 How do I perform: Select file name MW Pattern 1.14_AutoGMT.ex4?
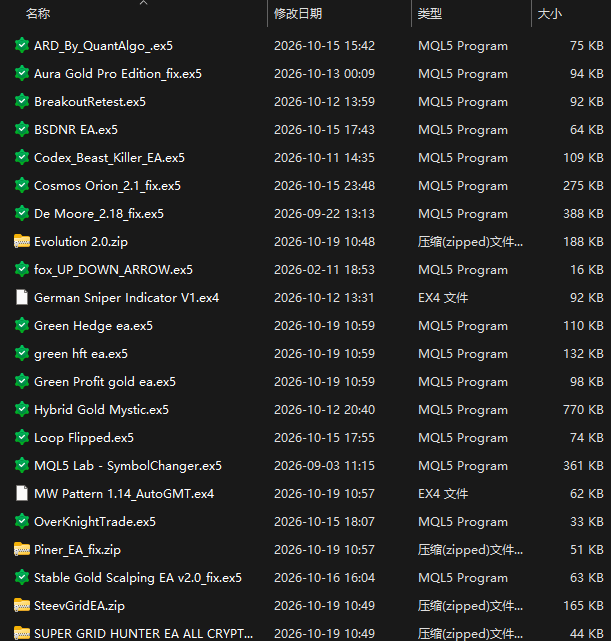[x=124, y=494]
